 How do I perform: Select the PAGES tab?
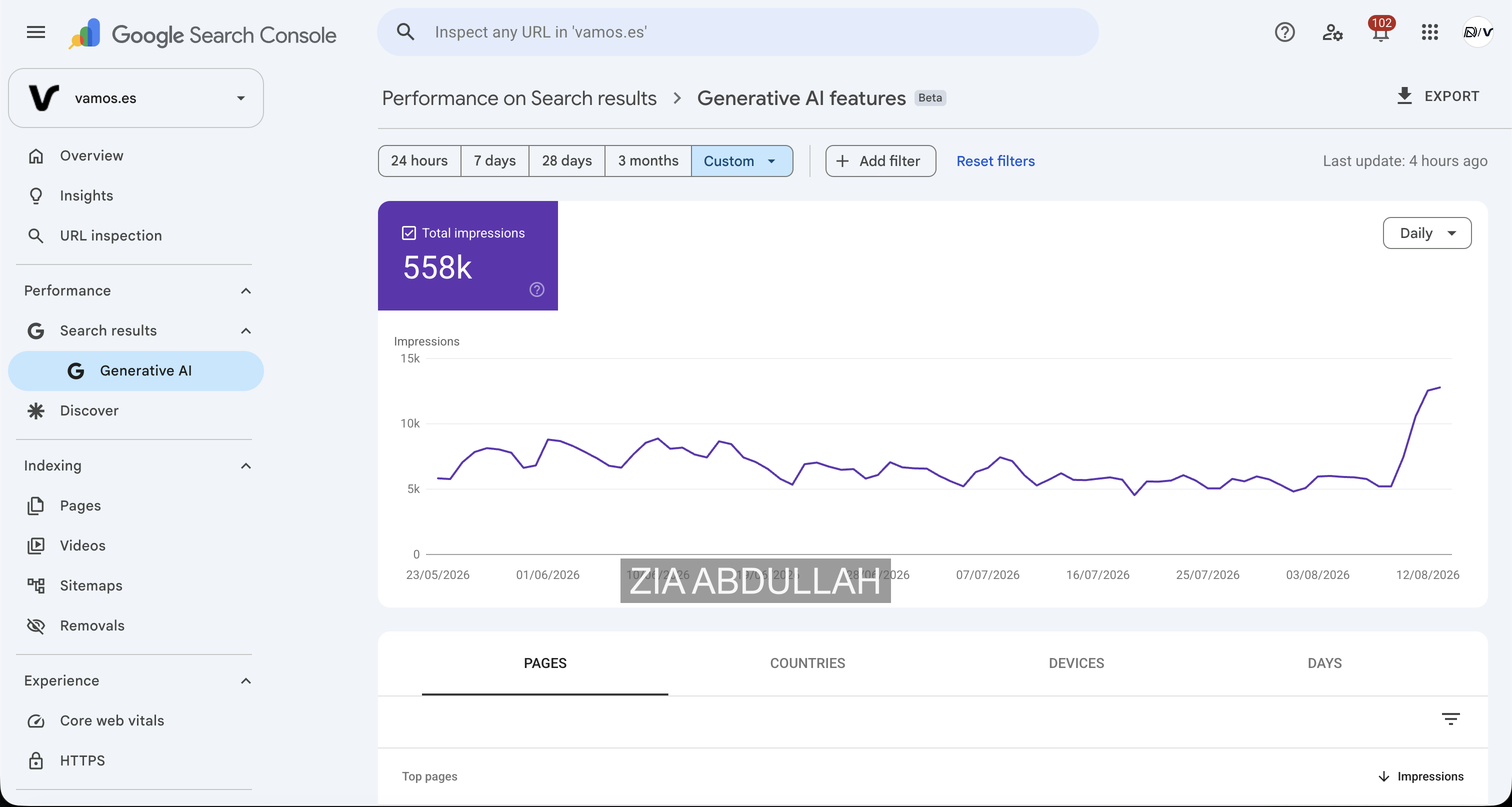tap(544, 663)
